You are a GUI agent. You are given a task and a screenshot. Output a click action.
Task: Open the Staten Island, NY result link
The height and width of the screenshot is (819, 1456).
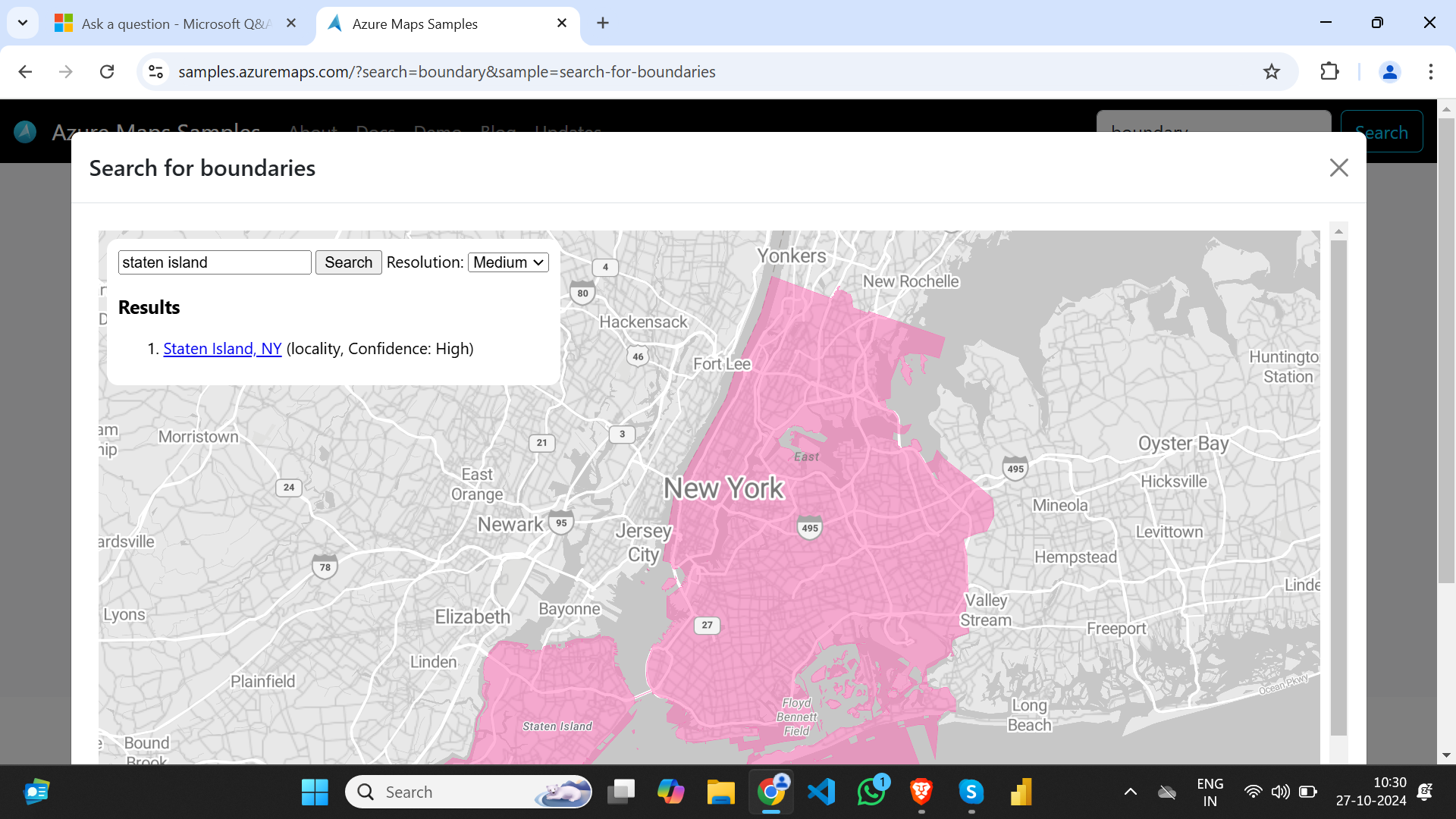click(222, 348)
